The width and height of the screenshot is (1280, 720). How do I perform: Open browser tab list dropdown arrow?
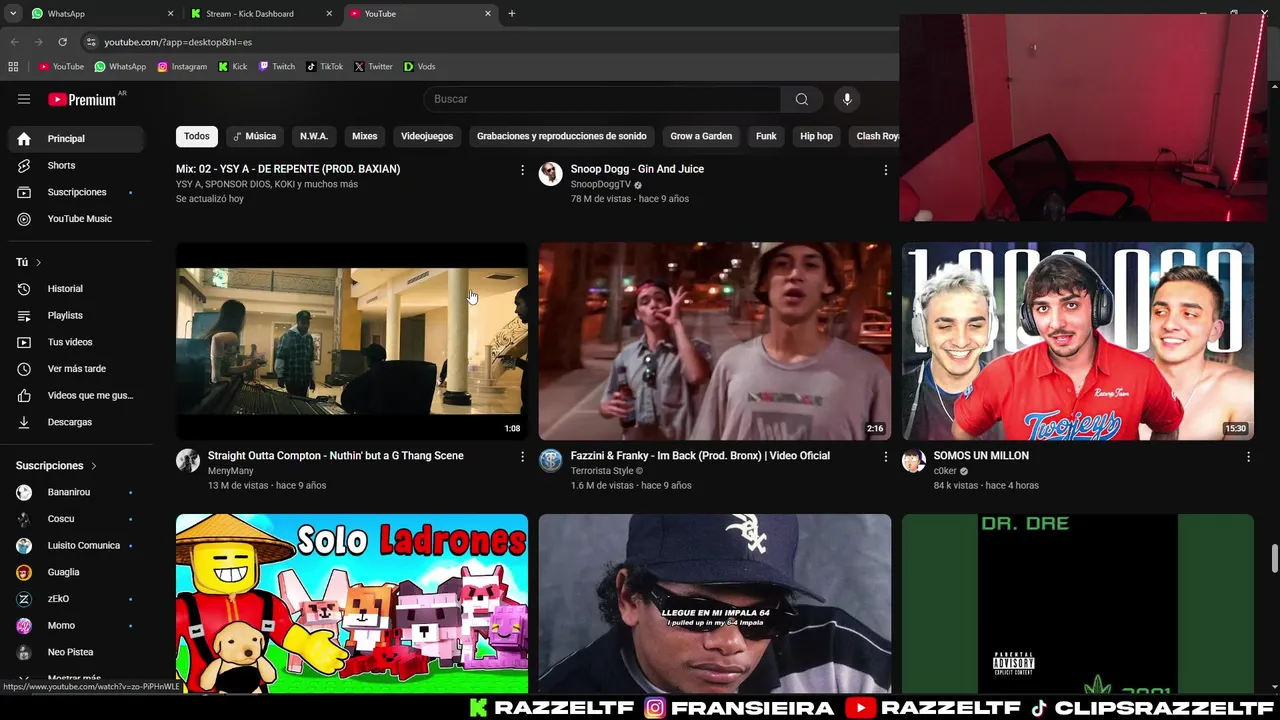pyautogui.click(x=13, y=14)
